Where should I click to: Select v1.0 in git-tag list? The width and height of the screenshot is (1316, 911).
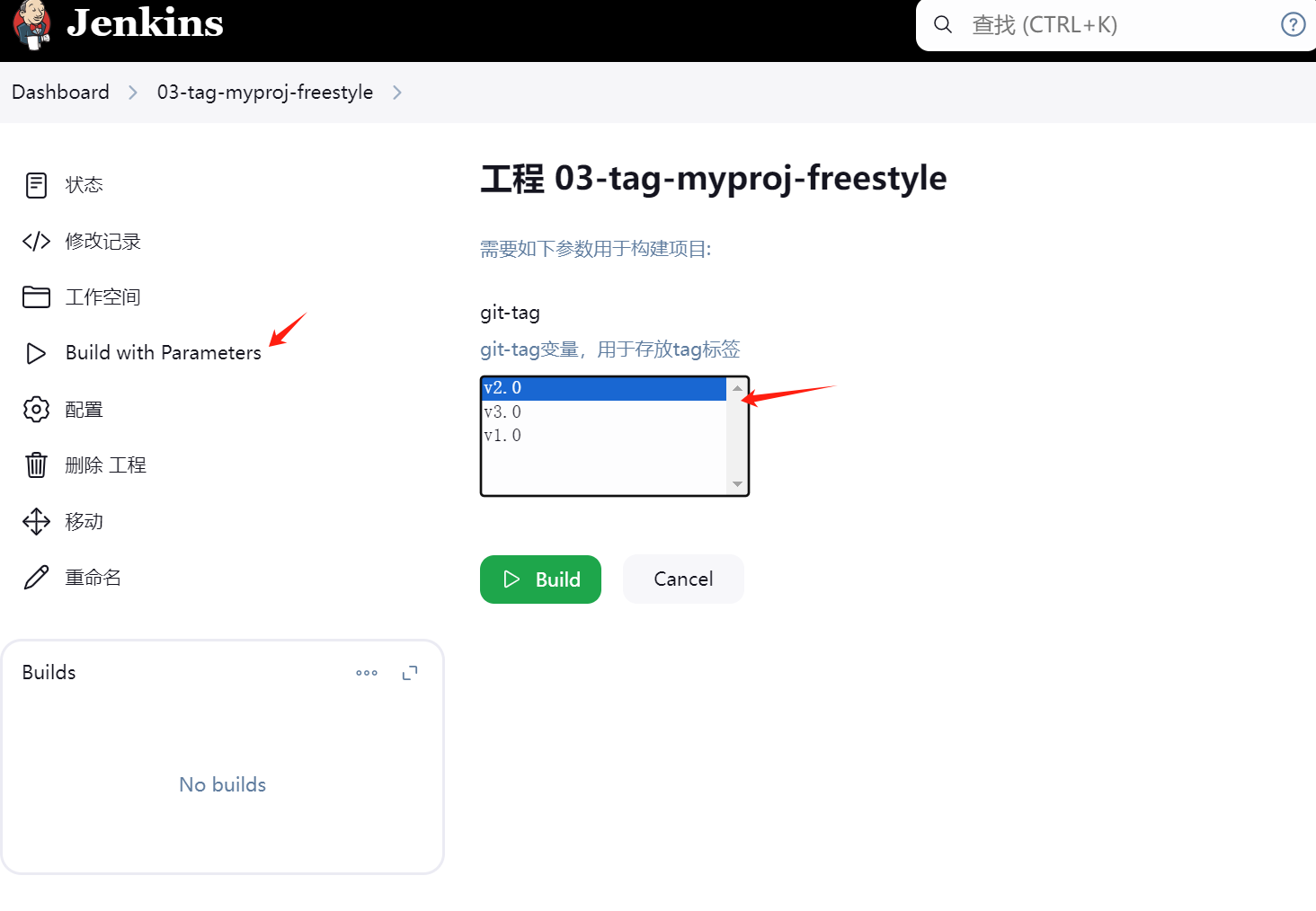(x=604, y=435)
